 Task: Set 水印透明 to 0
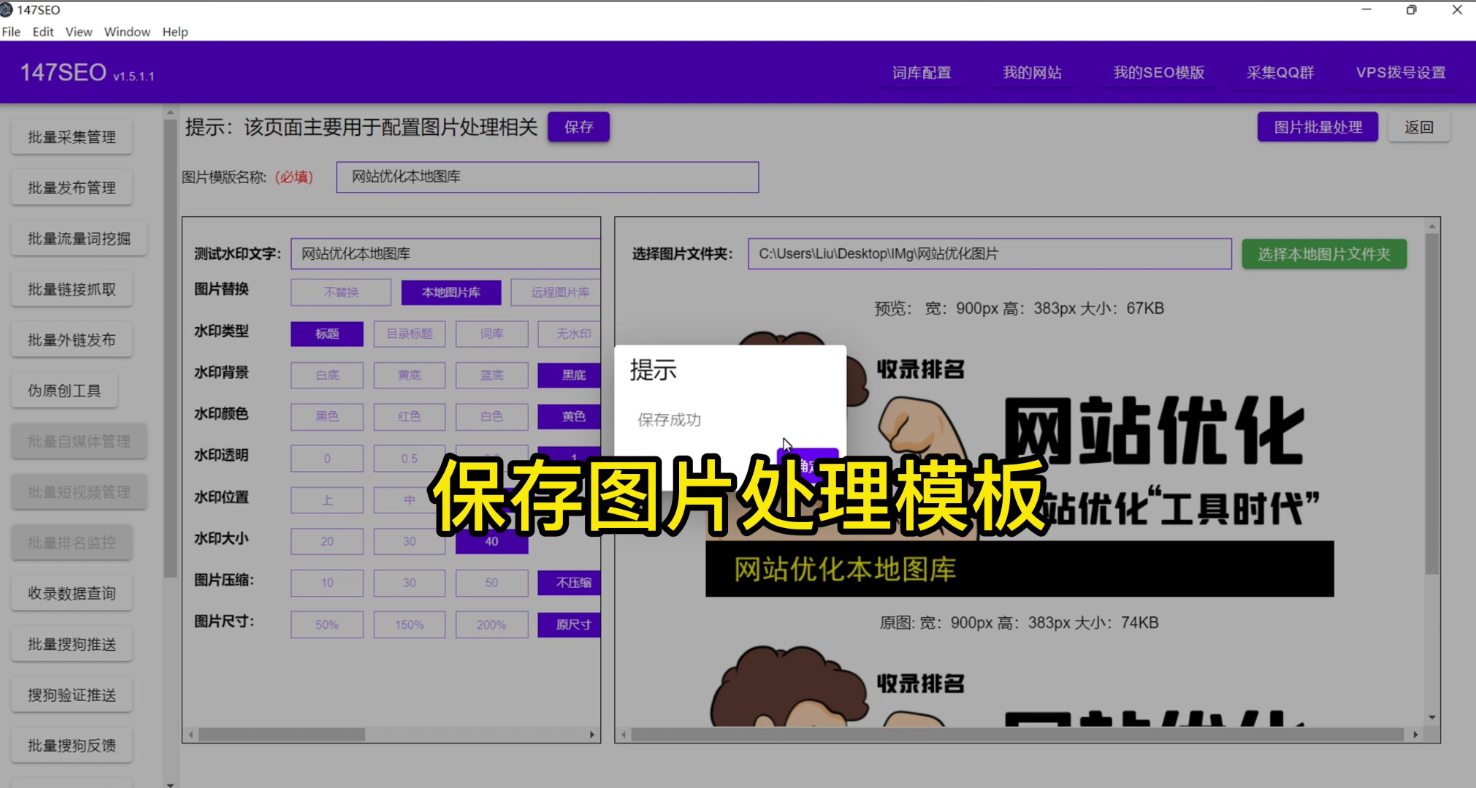coord(327,458)
